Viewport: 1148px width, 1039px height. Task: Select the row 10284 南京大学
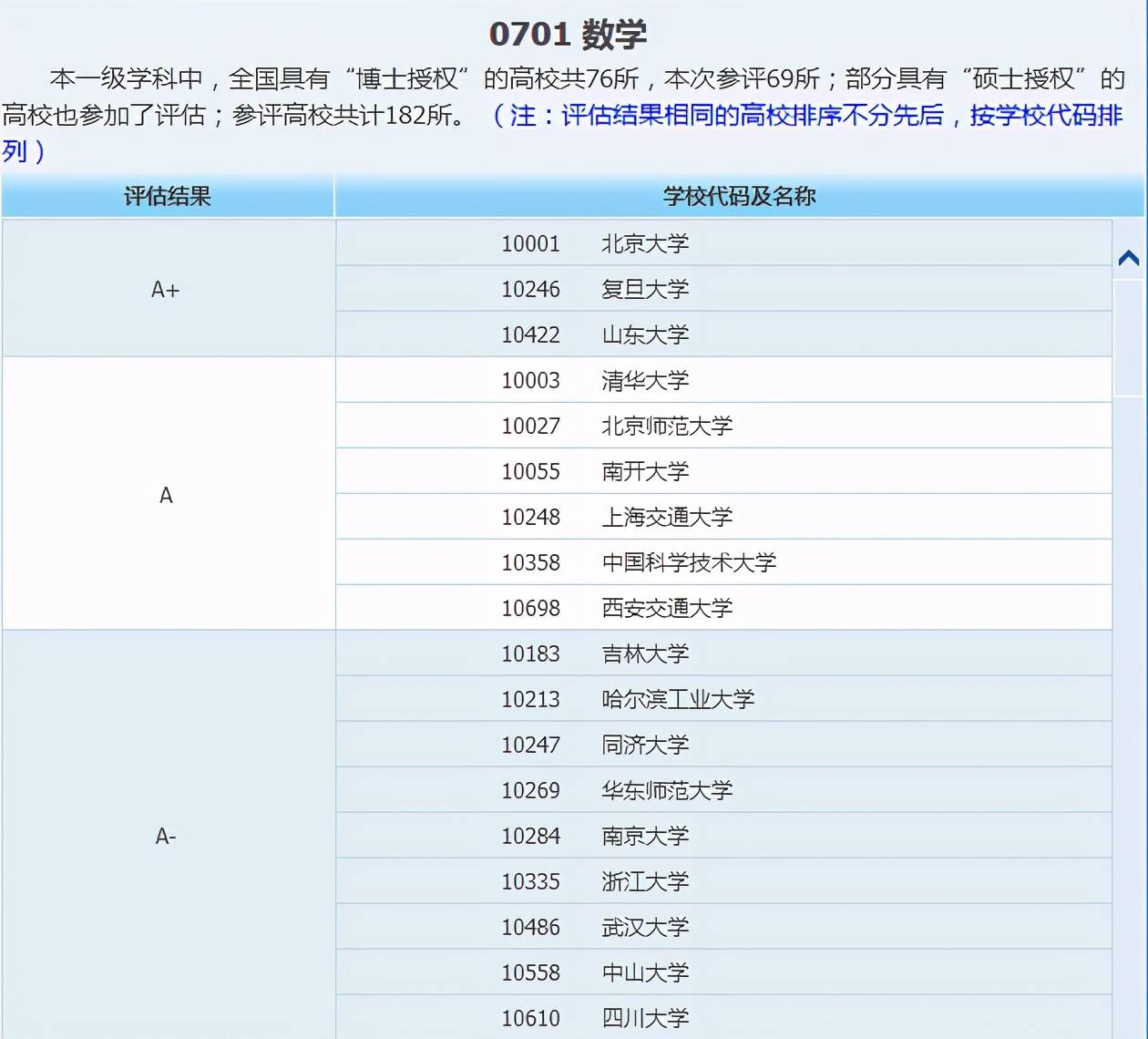click(724, 836)
